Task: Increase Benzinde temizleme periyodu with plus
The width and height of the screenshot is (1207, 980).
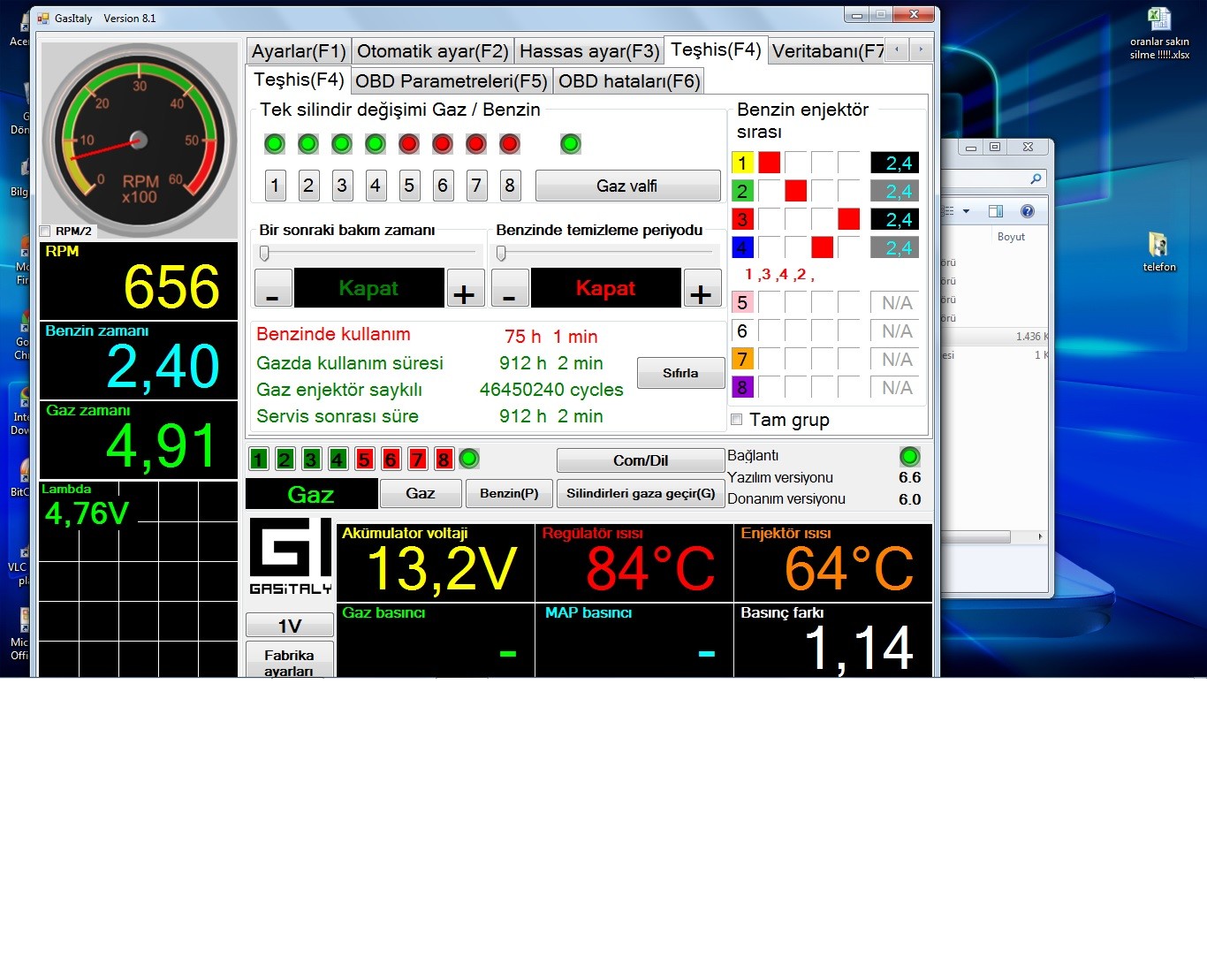Action: (x=701, y=289)
